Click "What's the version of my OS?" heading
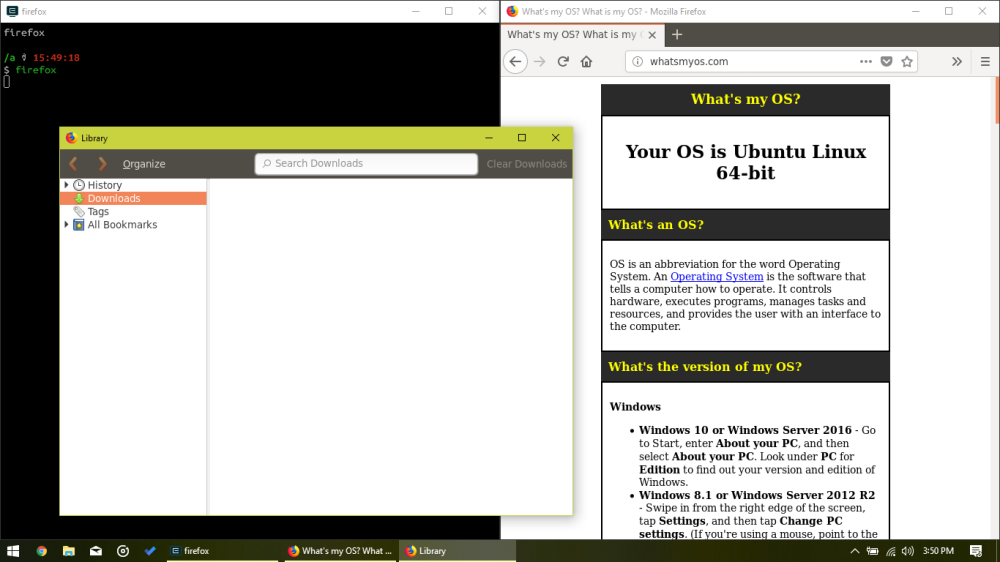 (705, 367)
